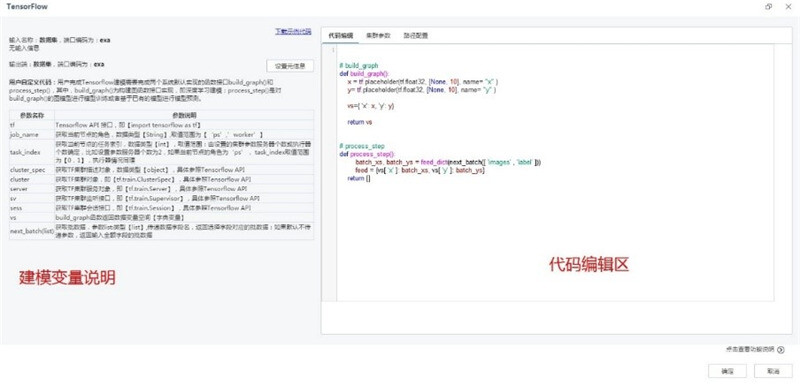Click the 参数名称 column header
The image size is (800, 385).
click(x=32, y=115)
